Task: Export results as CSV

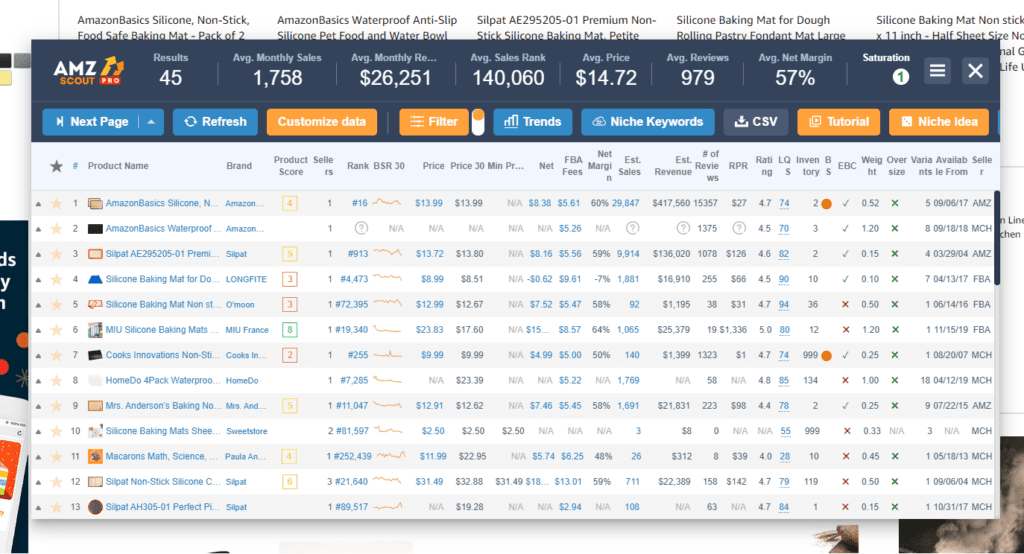Action: click(756, 122)
